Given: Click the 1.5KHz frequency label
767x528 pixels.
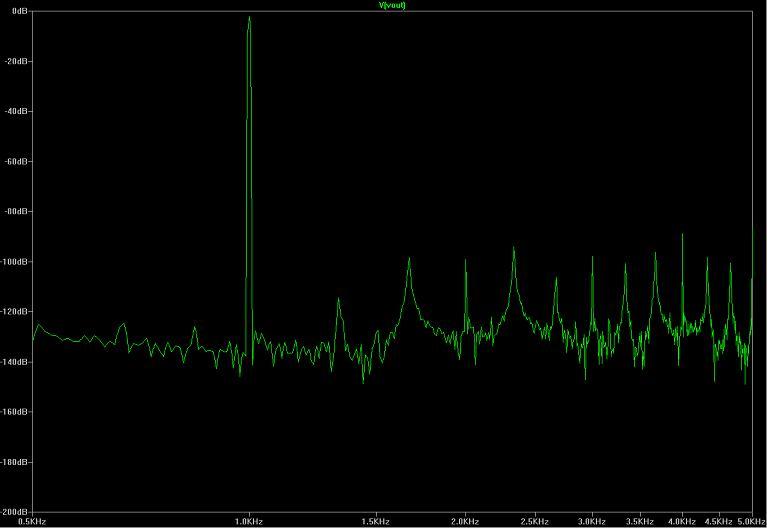Looking at the screenshot, I should coord(376,522).
